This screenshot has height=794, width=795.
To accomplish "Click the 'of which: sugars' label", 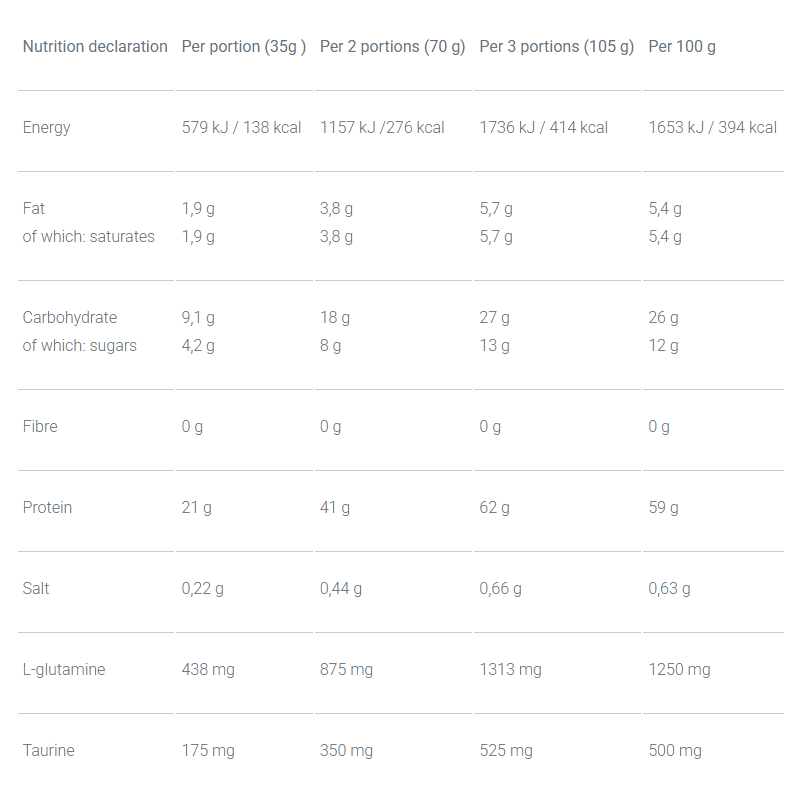I will pos(80,345).
